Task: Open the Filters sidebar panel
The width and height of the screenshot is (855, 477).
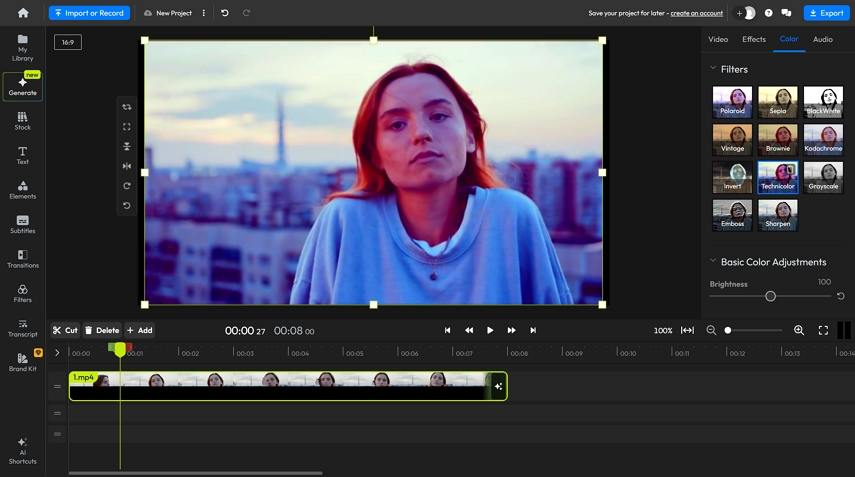Action: (x=22, y=293)
